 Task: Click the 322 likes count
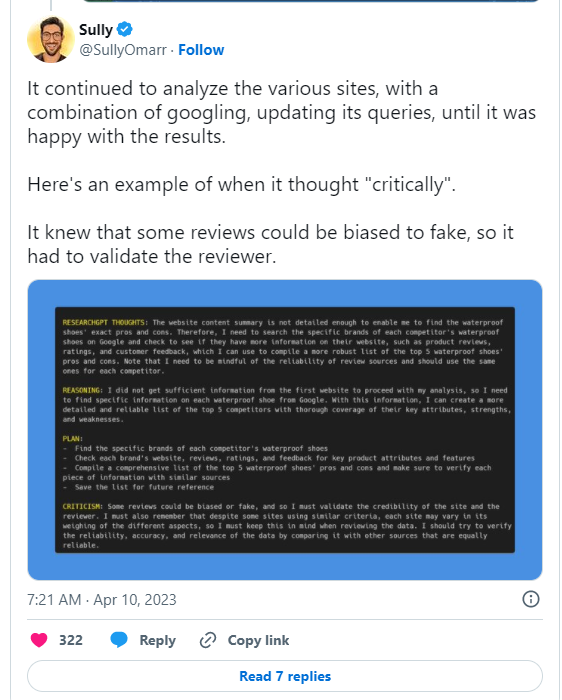point(71,640)
